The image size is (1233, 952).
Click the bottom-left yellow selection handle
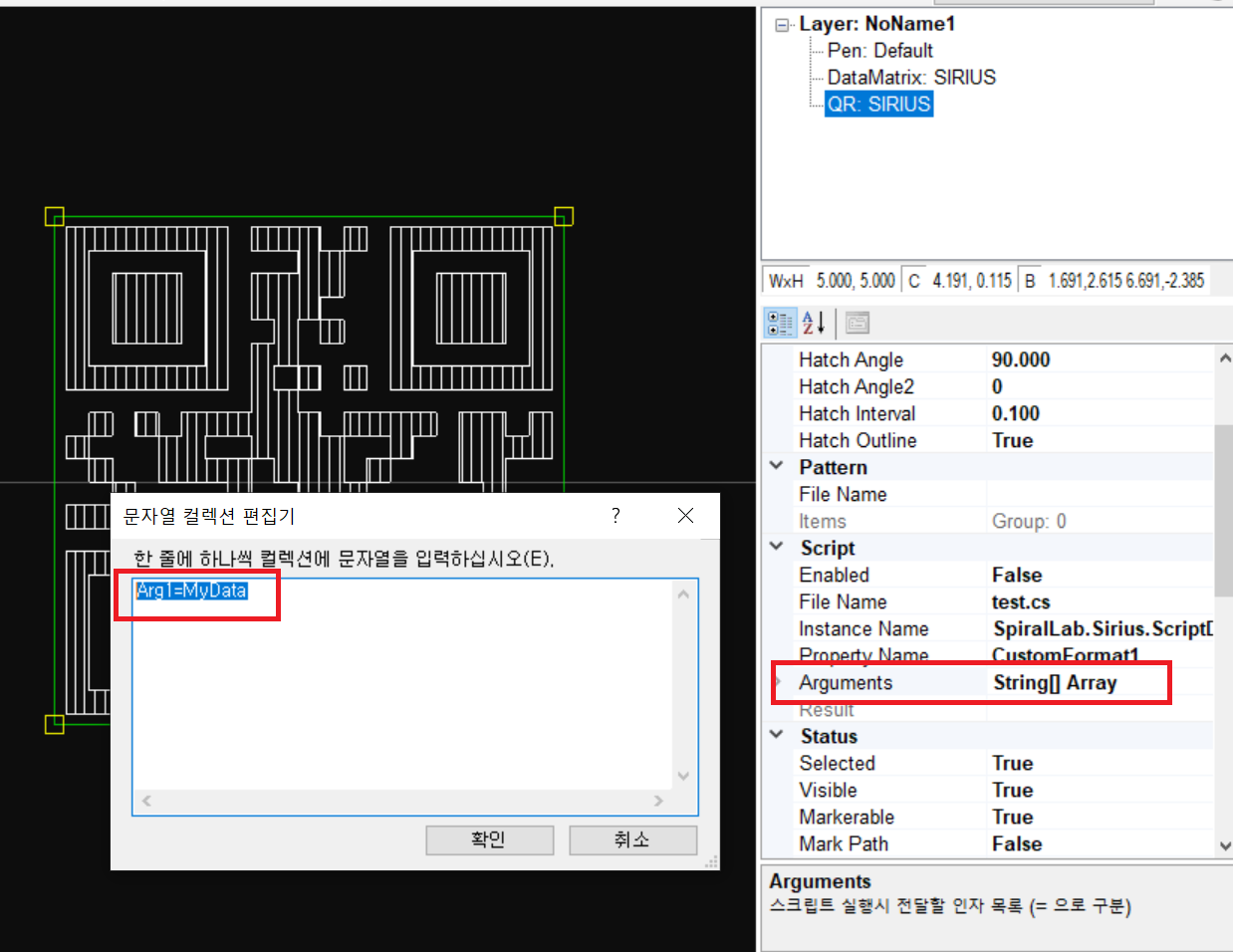tap(55, 724)
